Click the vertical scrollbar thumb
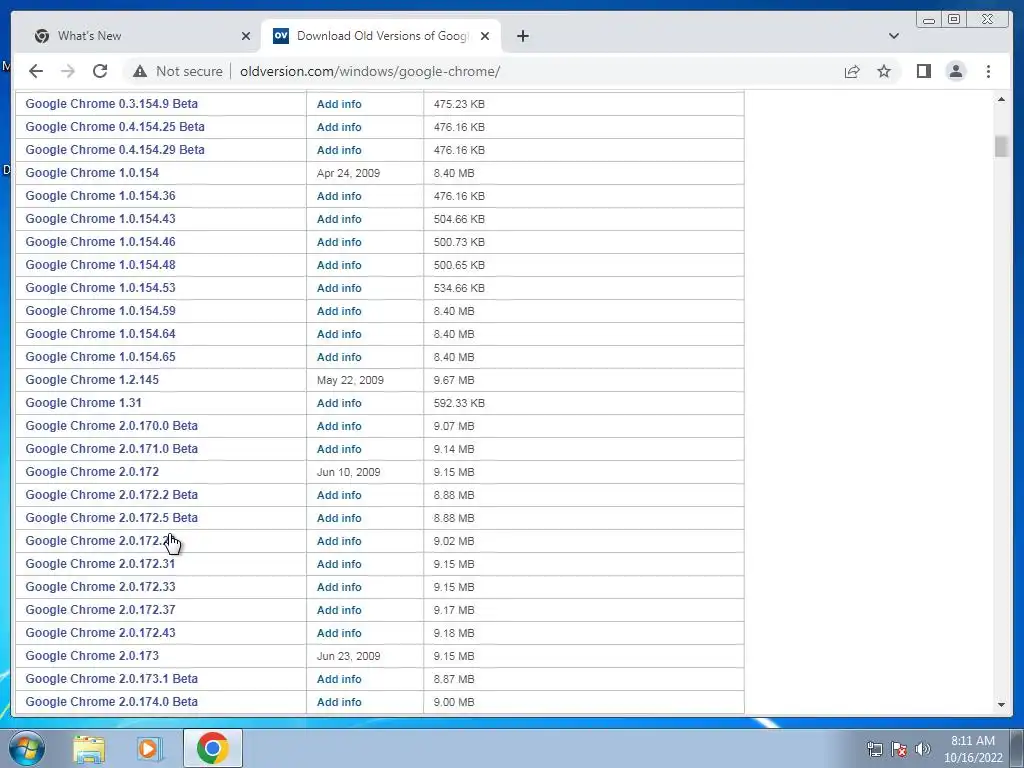Viewport: 1024px width, 768px height. click(x=1001, y=146)
